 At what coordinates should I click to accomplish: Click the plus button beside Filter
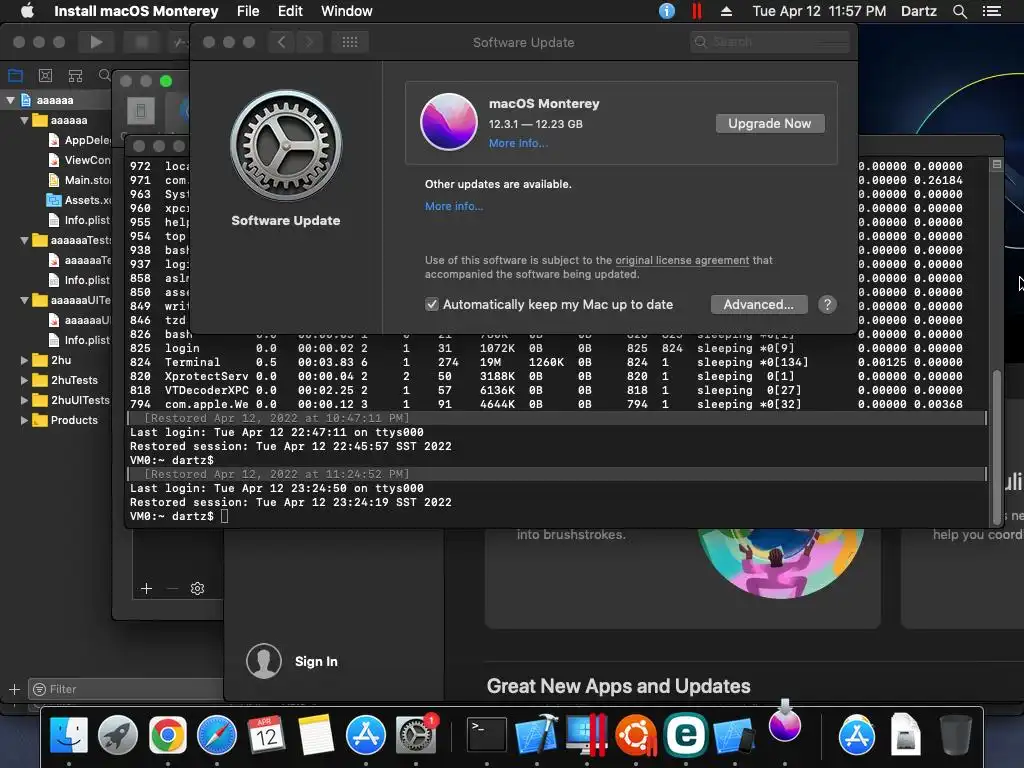(x=14, y=689)
